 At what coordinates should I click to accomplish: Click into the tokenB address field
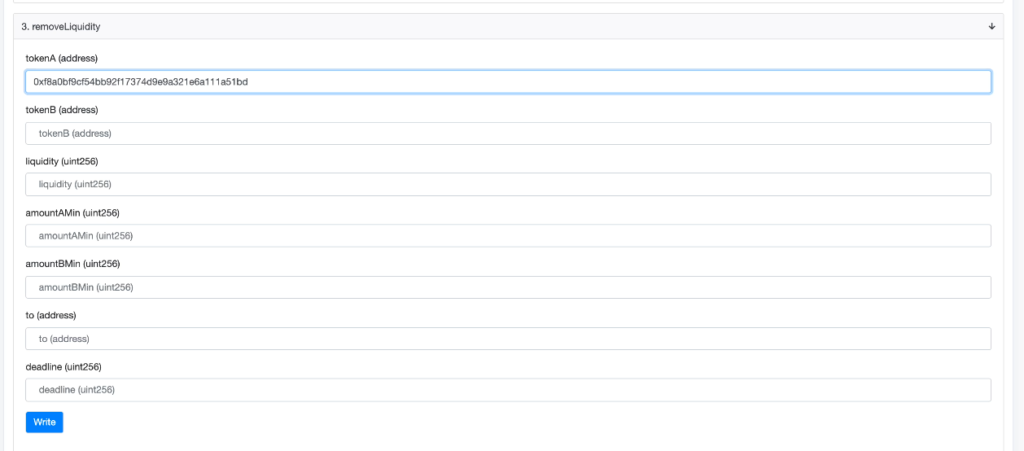[x=508, y=133]
